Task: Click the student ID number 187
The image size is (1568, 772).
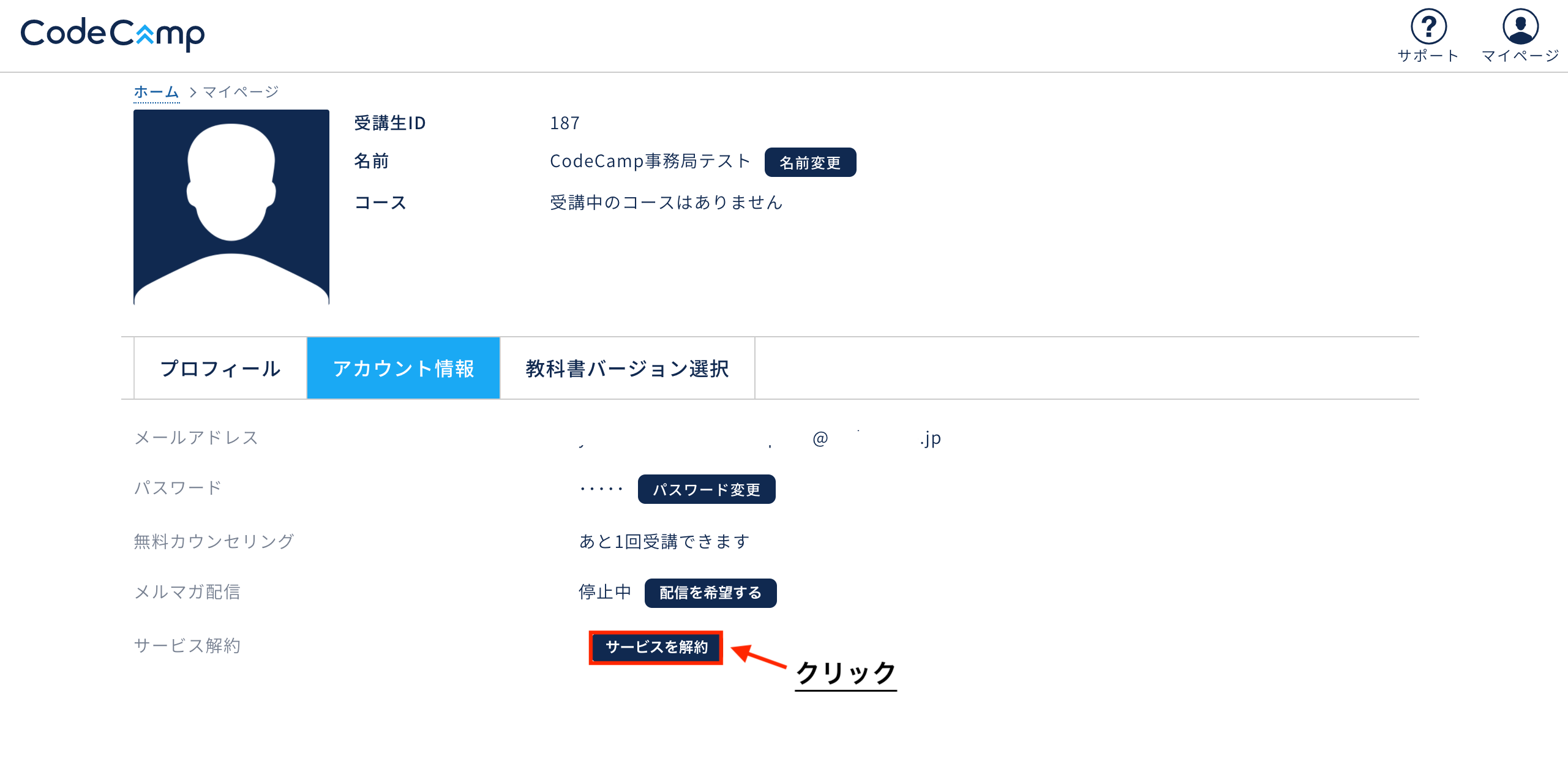Action: [565, 123]
